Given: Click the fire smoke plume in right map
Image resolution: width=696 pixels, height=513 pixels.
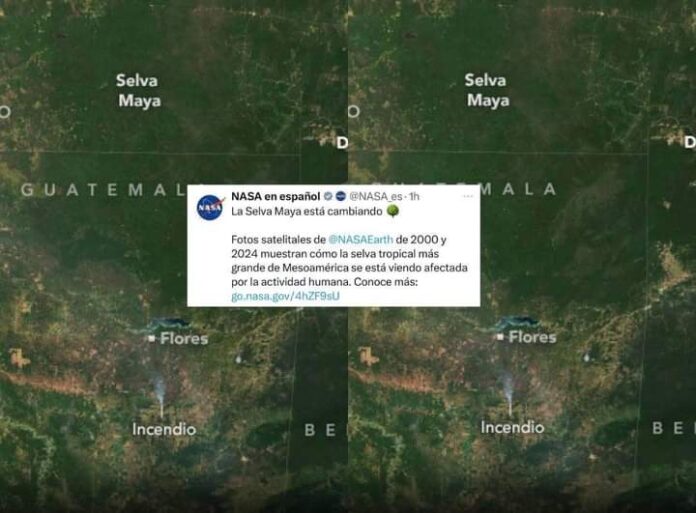Looking at the screenshot, I should 507,391.
